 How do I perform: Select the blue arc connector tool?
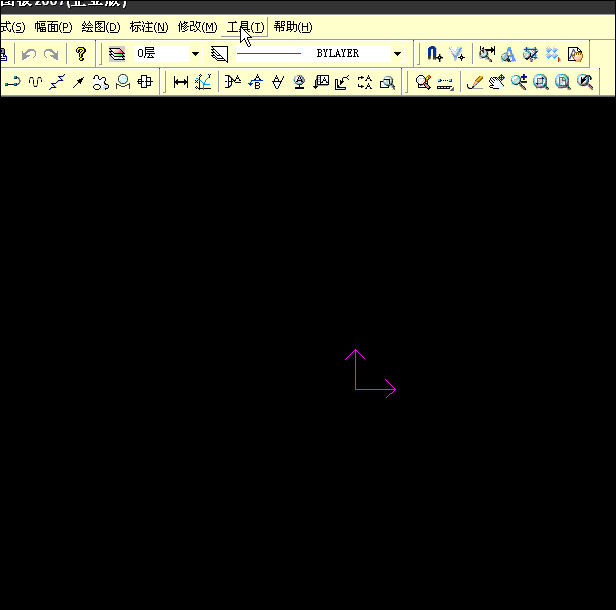click(x=12, y=82)
